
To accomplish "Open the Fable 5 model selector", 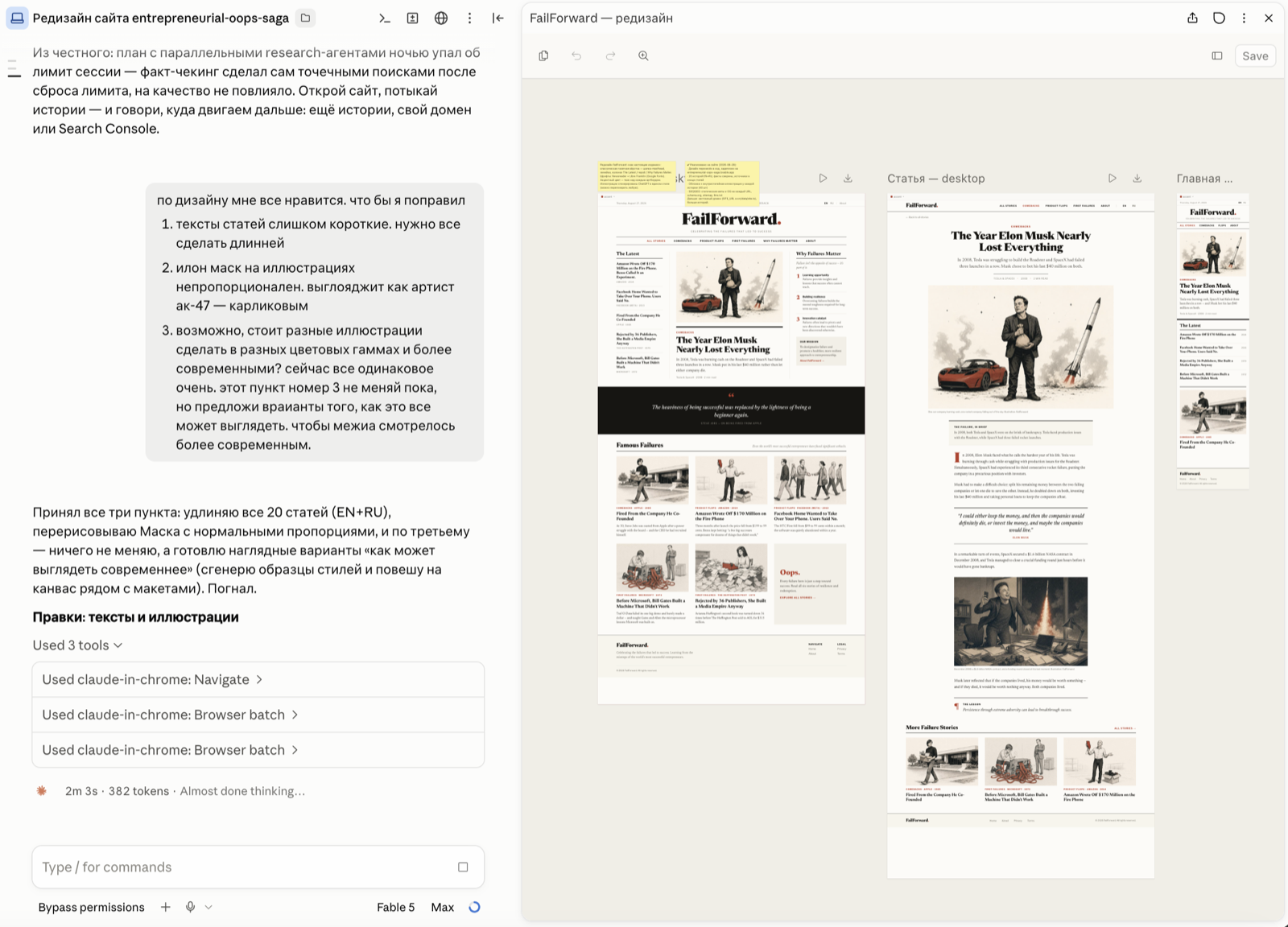I will click(x=396, y=907).
